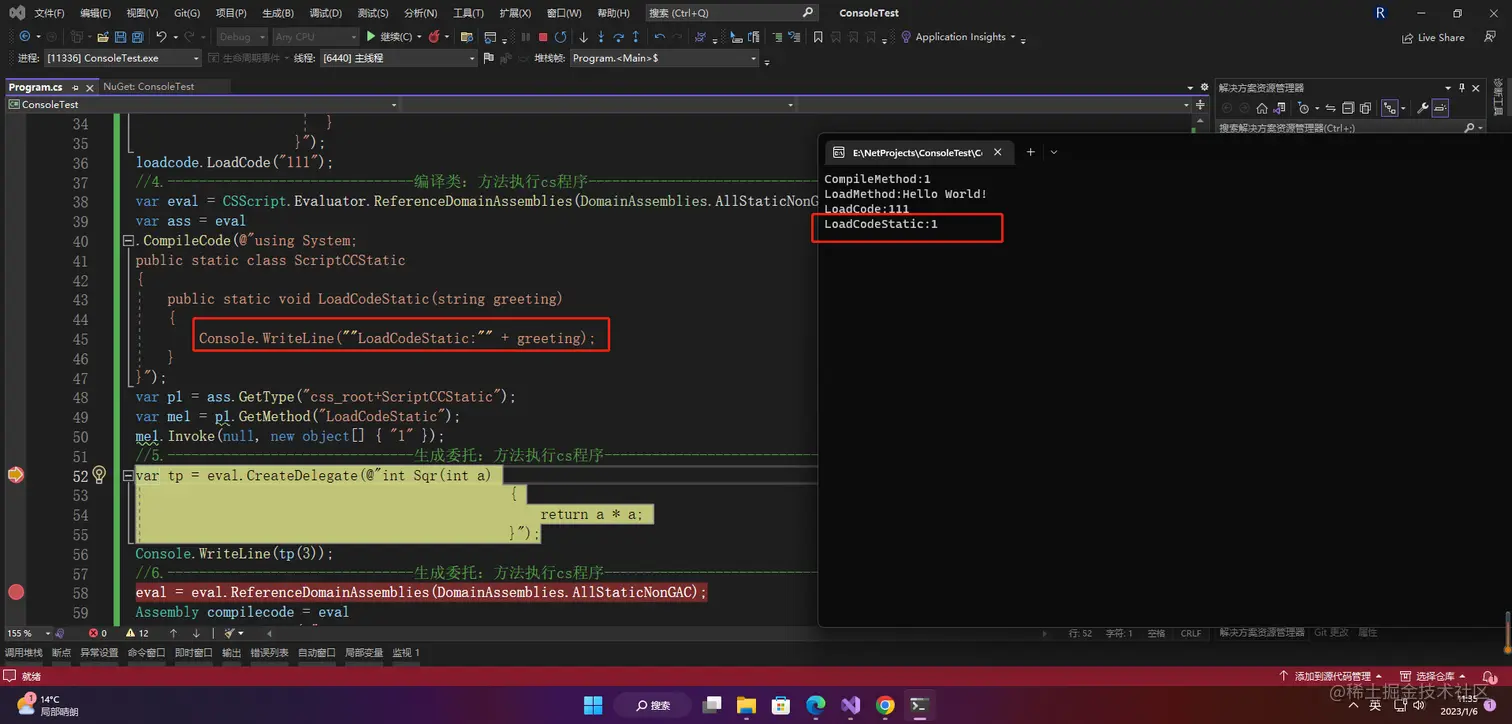Open editor settings gear above scrollbar
Screen dimensions: 1512x724
pyautogui.click(x=1204, y=87)
